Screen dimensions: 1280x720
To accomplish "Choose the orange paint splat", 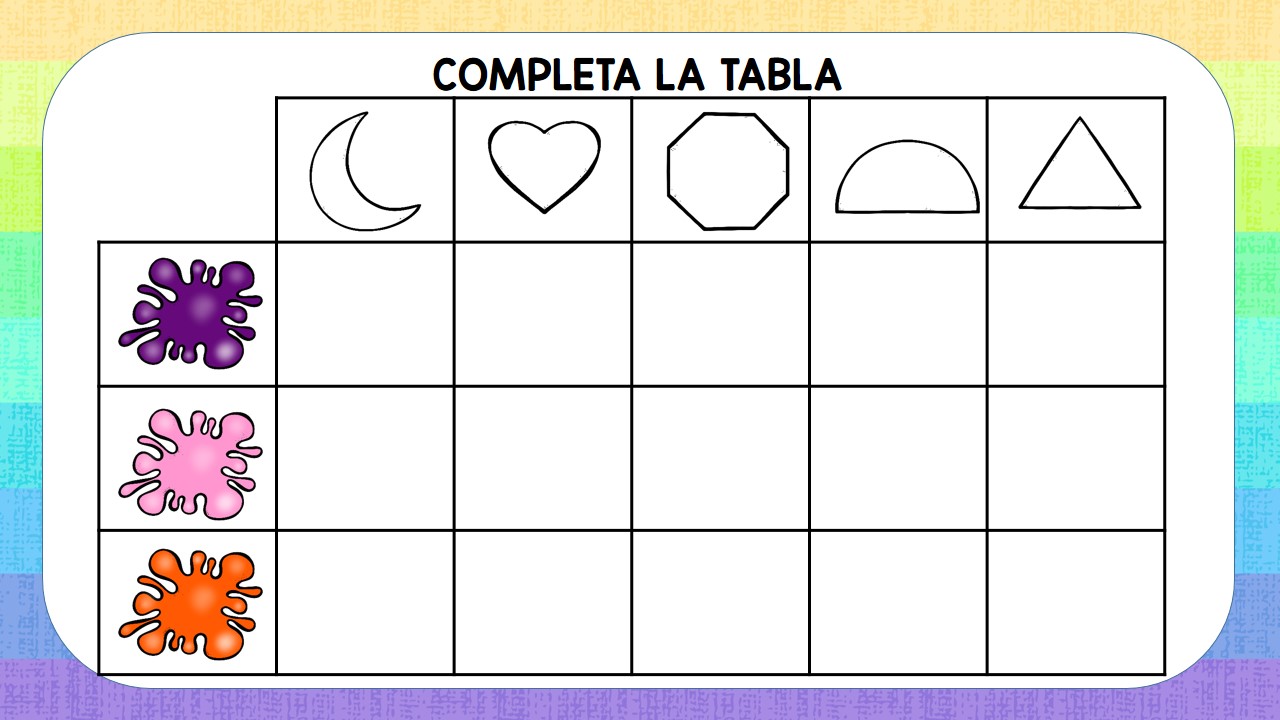I will (190, 603).
